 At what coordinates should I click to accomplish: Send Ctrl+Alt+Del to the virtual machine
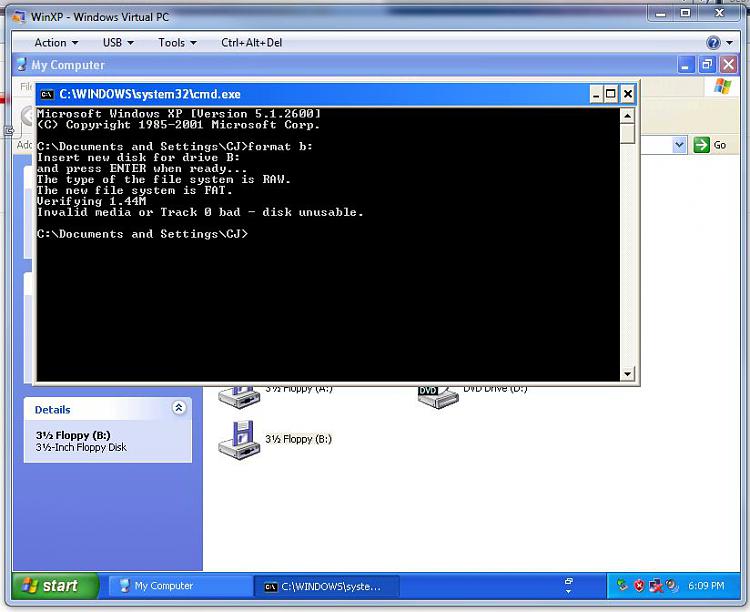(x=252, y=43)
